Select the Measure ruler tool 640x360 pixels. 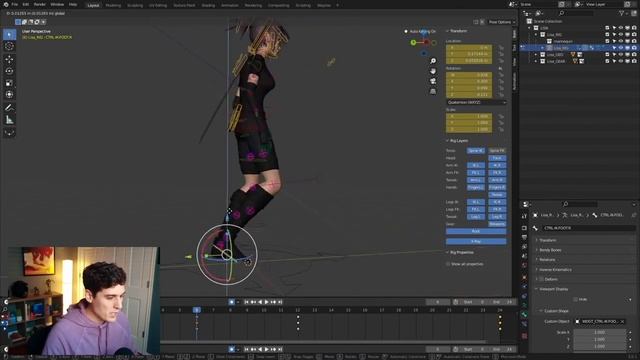[9, 120]
